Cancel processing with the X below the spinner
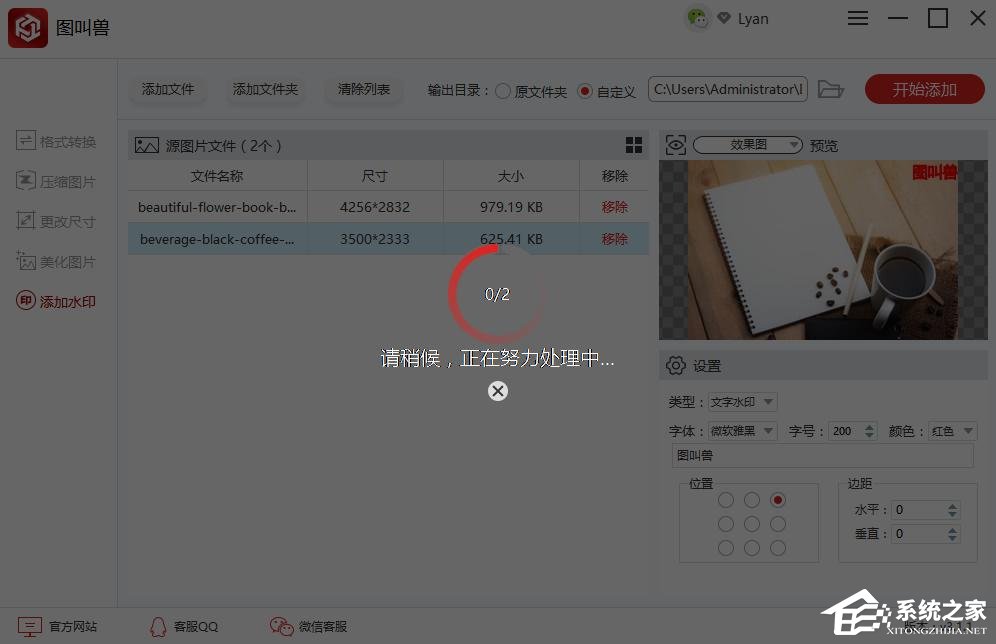996x644 pixels. pos(497,391)
